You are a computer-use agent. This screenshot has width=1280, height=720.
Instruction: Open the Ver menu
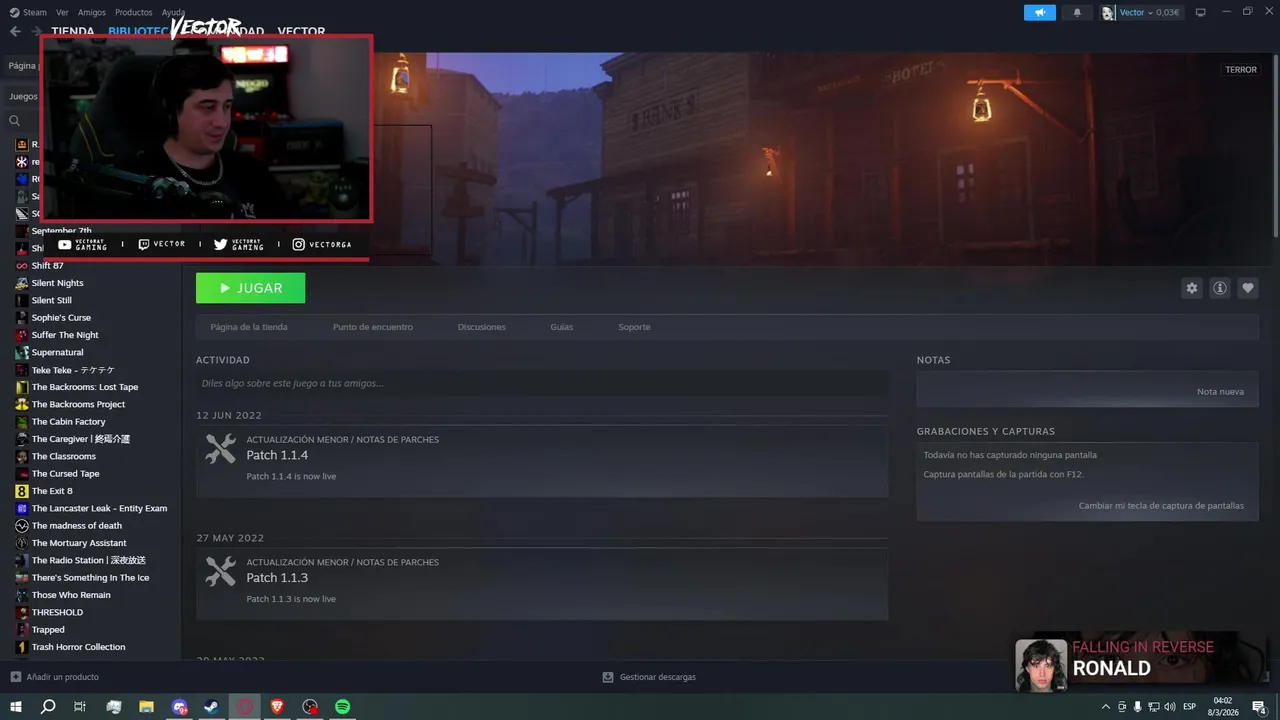point(62,13)
